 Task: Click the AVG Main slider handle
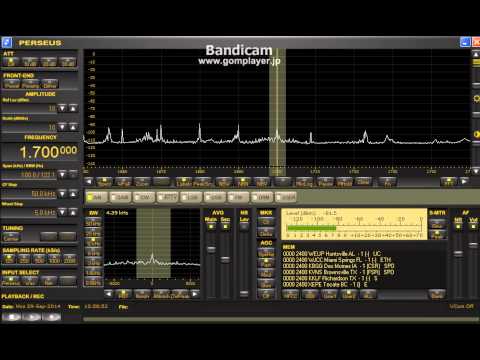point(211,249)
